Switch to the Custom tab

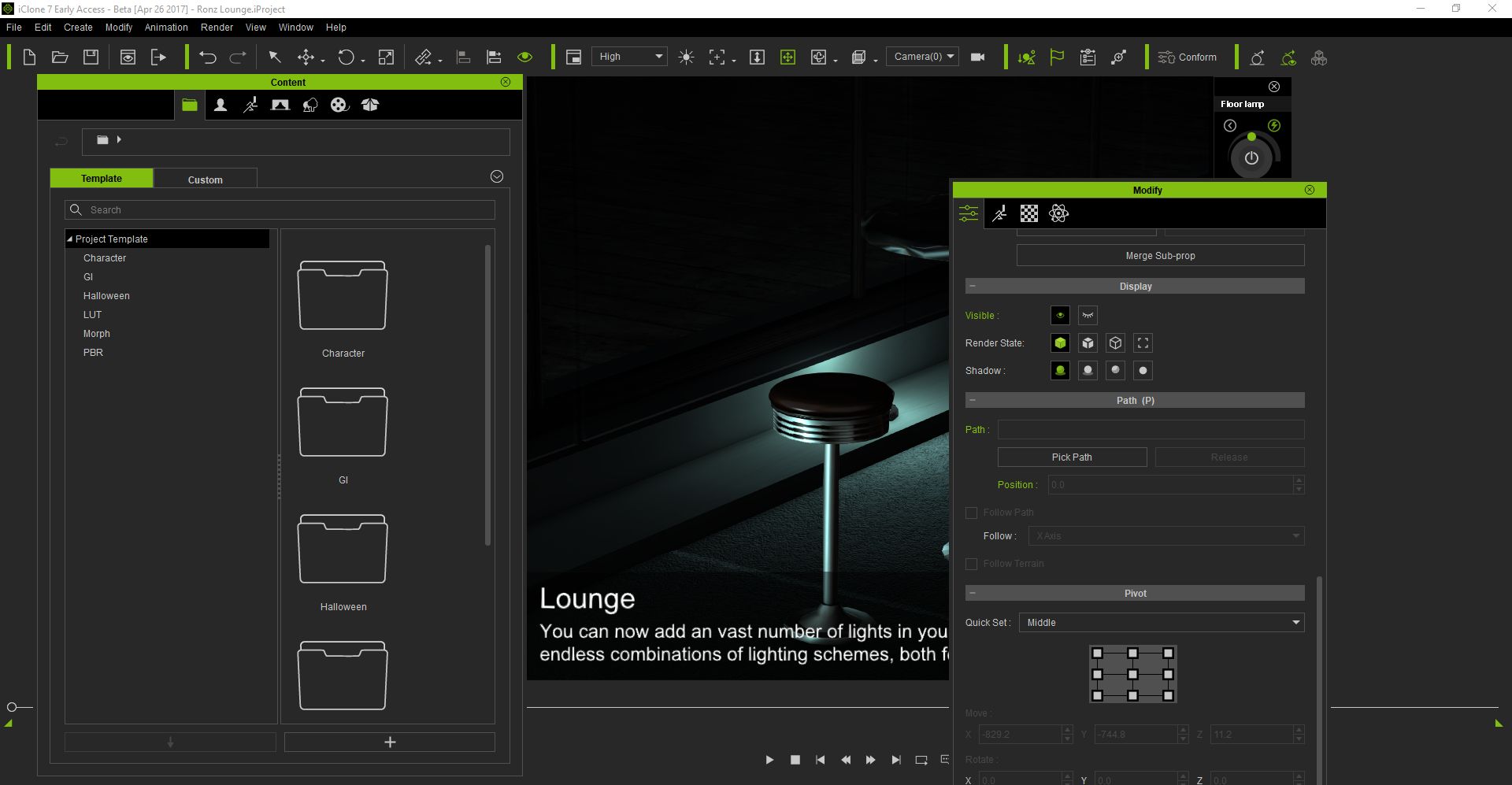click(206, 179)
